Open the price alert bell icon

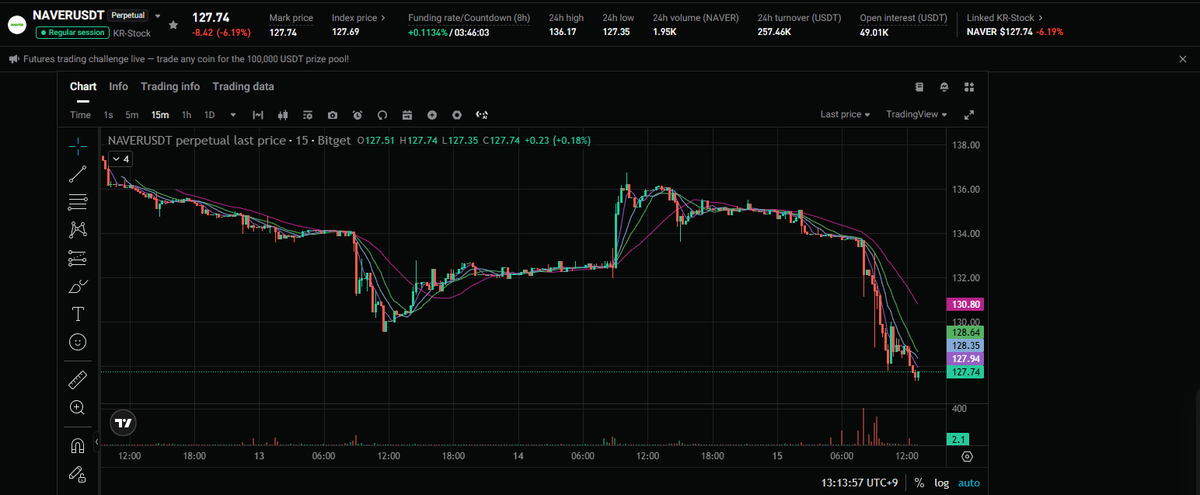pos(944,86)
